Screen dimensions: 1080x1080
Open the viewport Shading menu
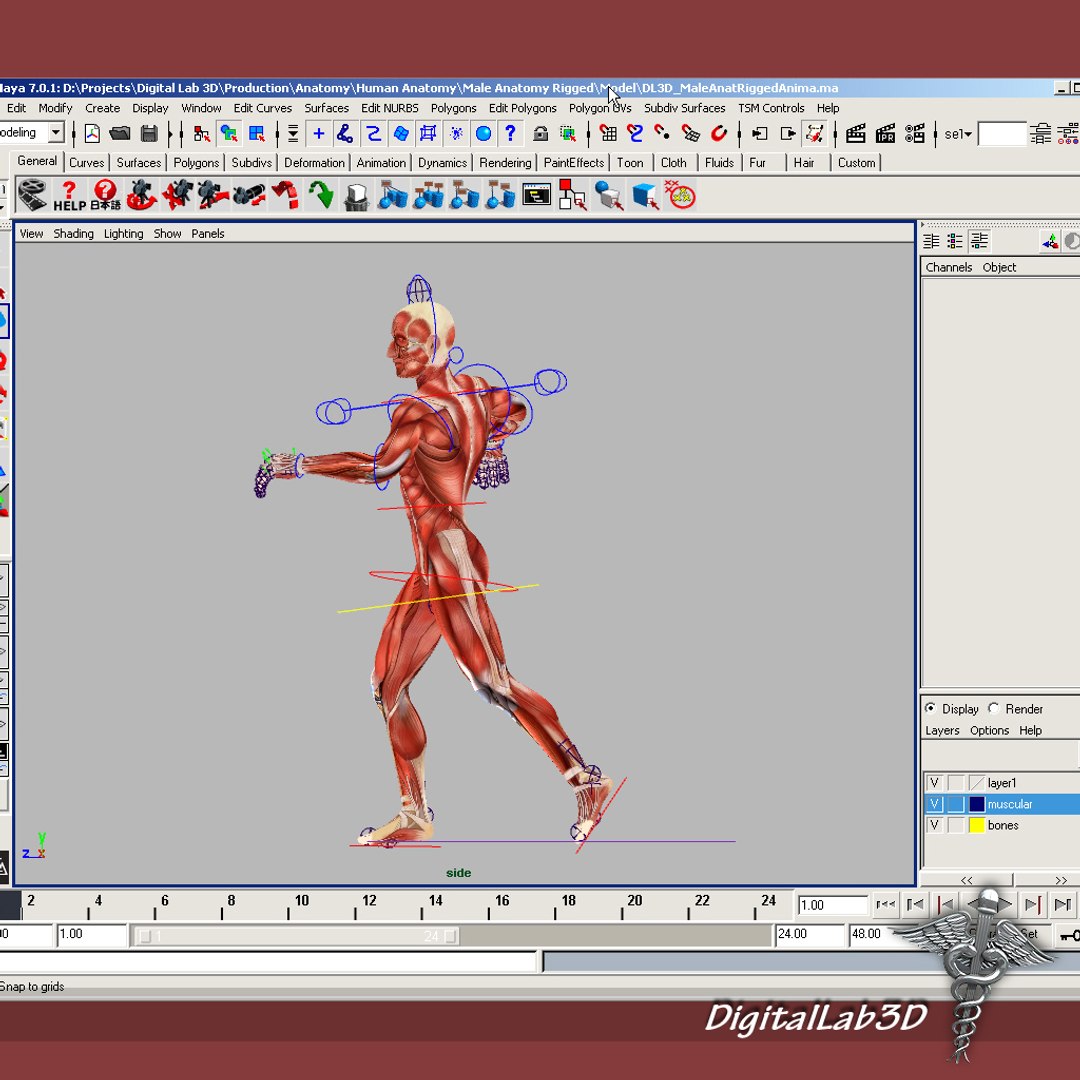click(x=73, y=233)
